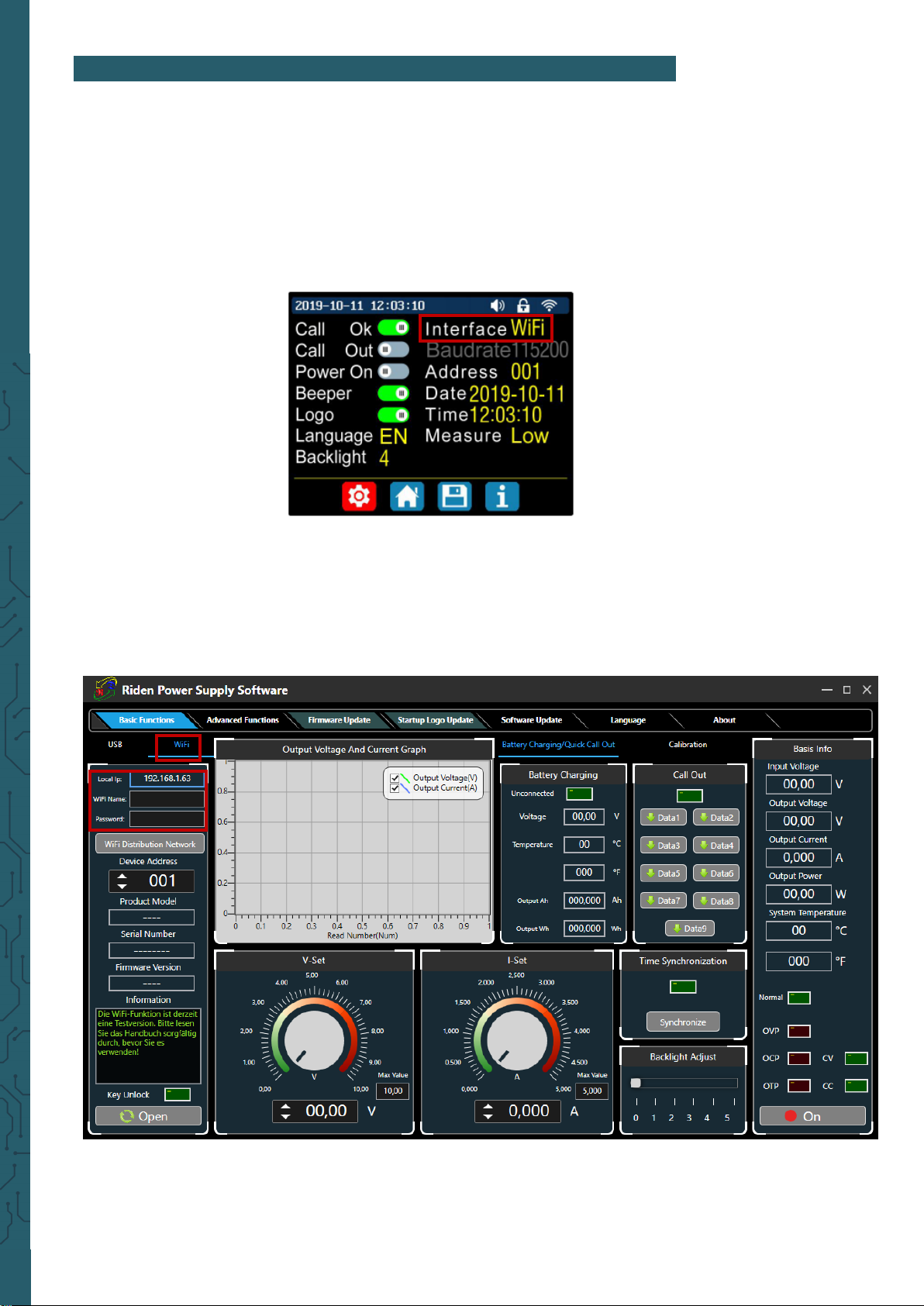924x1306 pixels.
Task: Tap the save floppy disk icon on device screen
Action: point(454,496)
